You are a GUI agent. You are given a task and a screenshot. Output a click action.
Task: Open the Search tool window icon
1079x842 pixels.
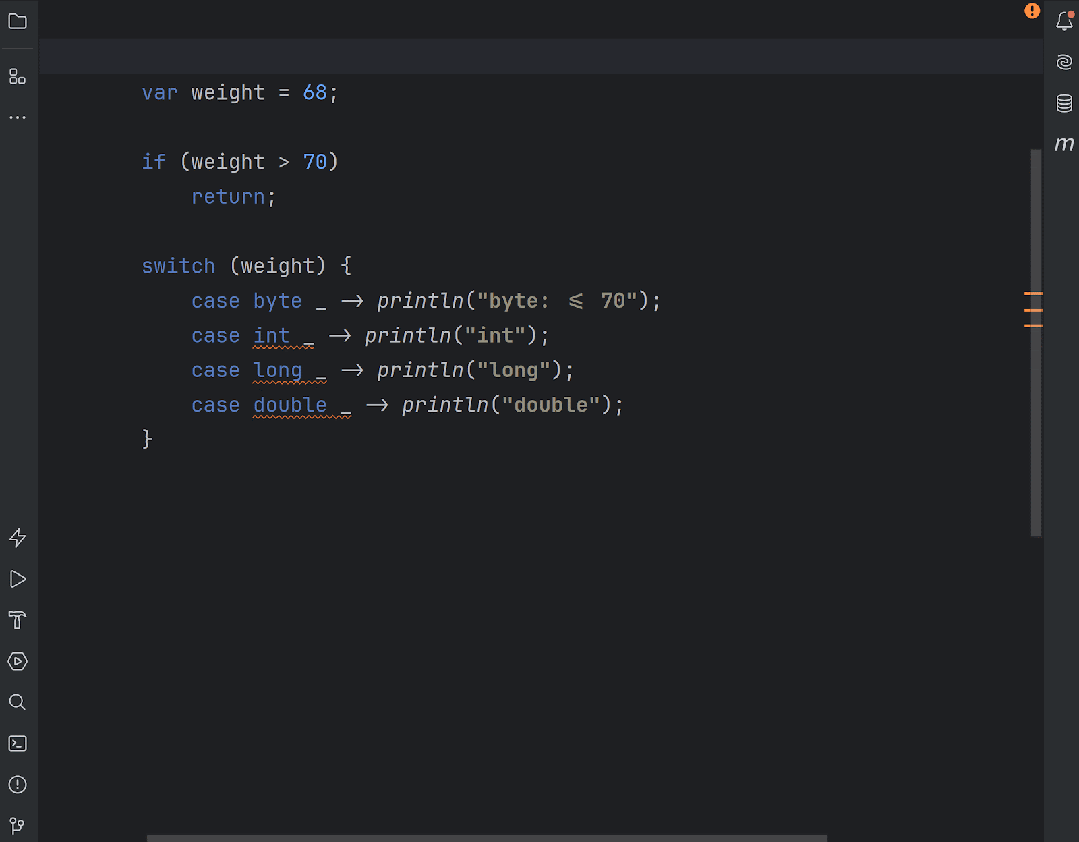coord(17,702)
